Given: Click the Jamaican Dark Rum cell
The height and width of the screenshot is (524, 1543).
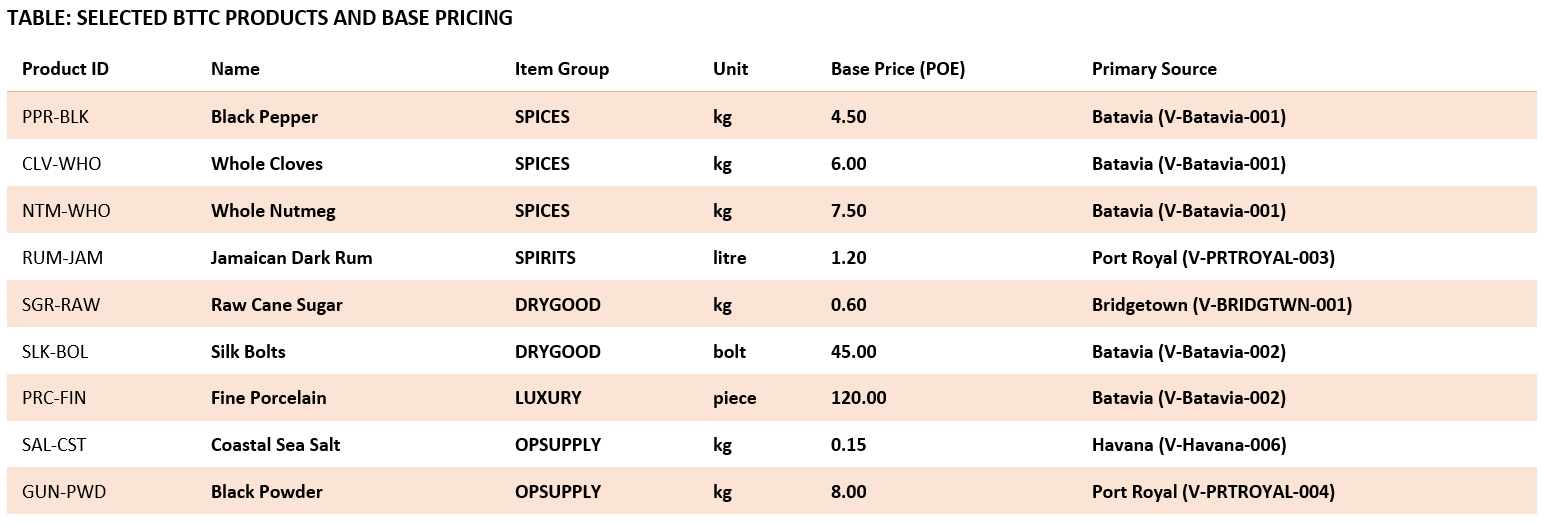Looking at the screenshot, I should (291, 258).
